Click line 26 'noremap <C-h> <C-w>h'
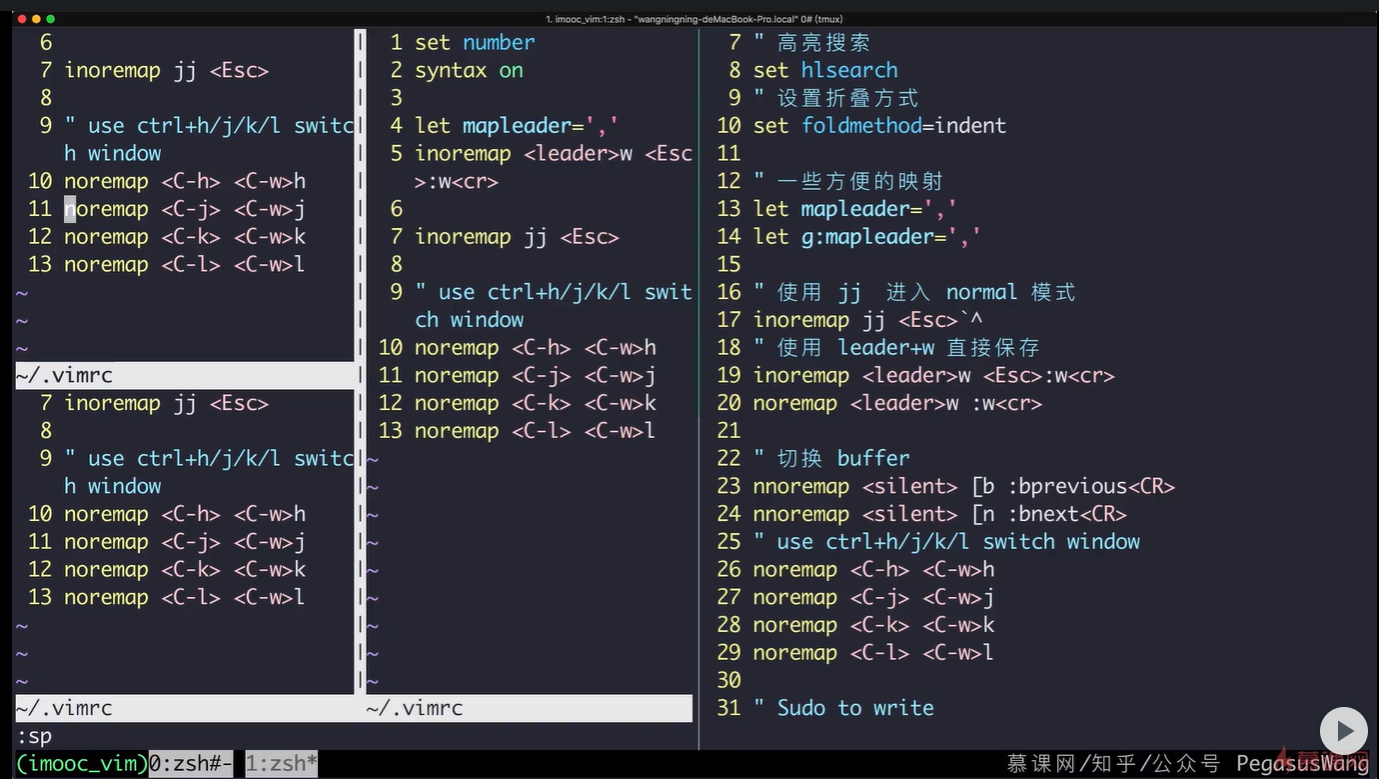 [x=874, y=569]
